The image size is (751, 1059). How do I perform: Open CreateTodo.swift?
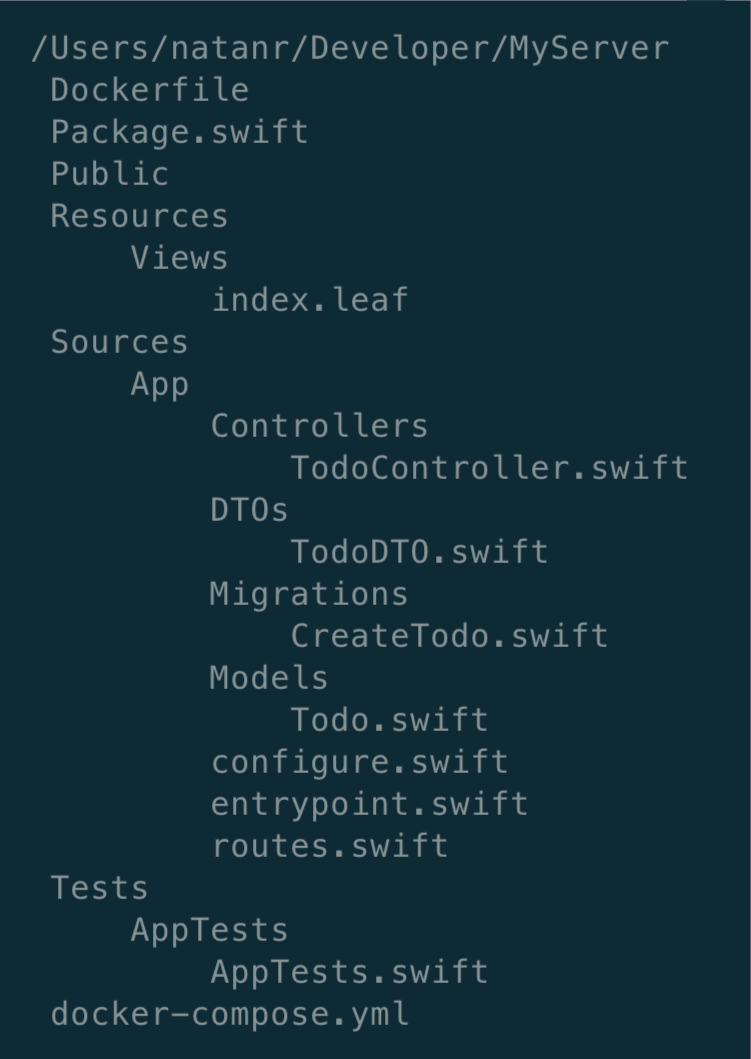tap(449, 636)
